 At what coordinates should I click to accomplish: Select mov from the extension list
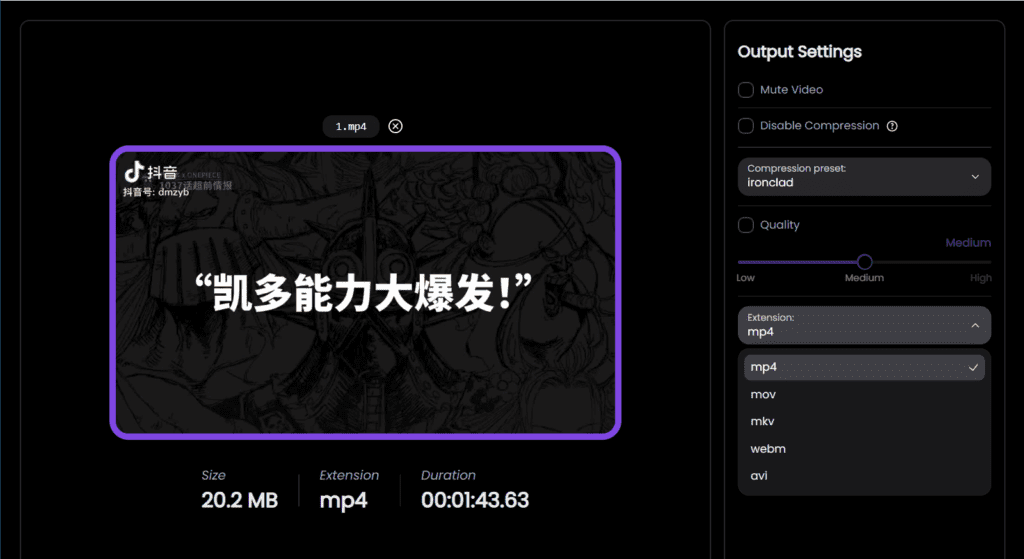[864, 394]
